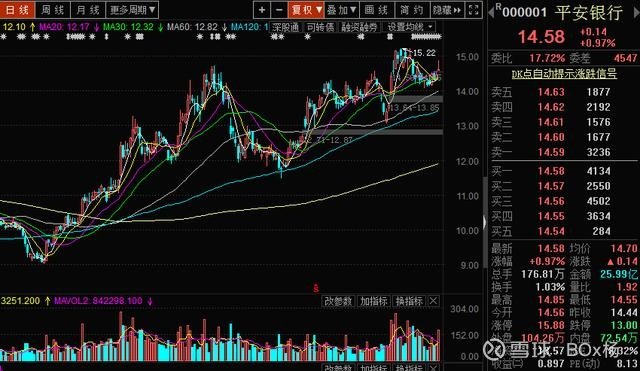
Task: Click the 15.22 high price marker
Action: coord(424,53)
